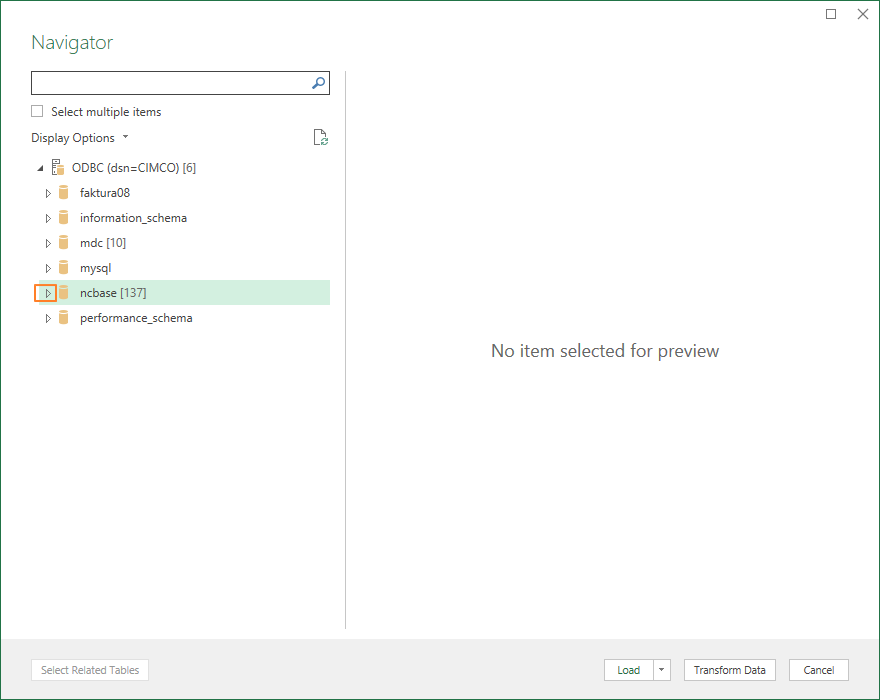This screenshot has width=880, height=700.
Task: Enable Select multiple items checkbox
Action: coord(37,111)
